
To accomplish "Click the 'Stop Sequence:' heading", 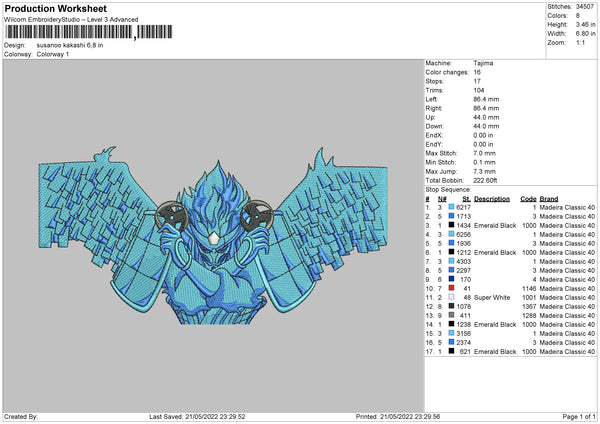I will tap(448, 190).
